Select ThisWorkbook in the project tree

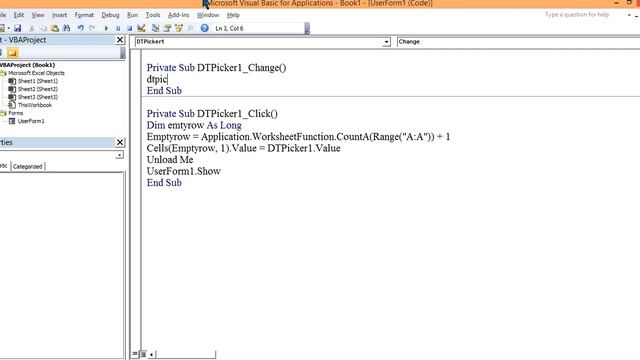pos(35,105)
